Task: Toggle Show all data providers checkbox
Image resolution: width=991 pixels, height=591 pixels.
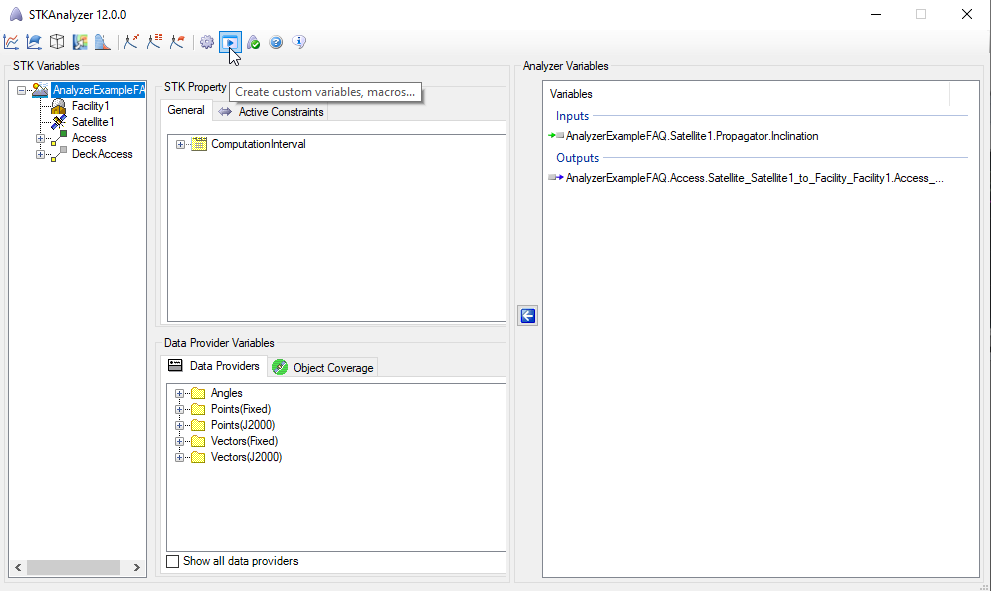Action: [x=173, y=561]
